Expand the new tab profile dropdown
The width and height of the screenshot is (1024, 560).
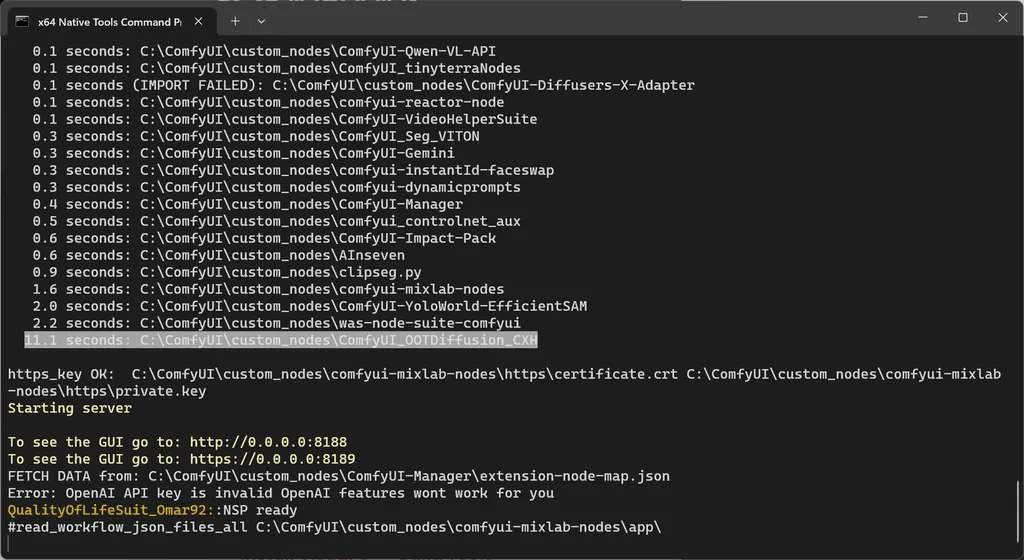coord(261,22)
